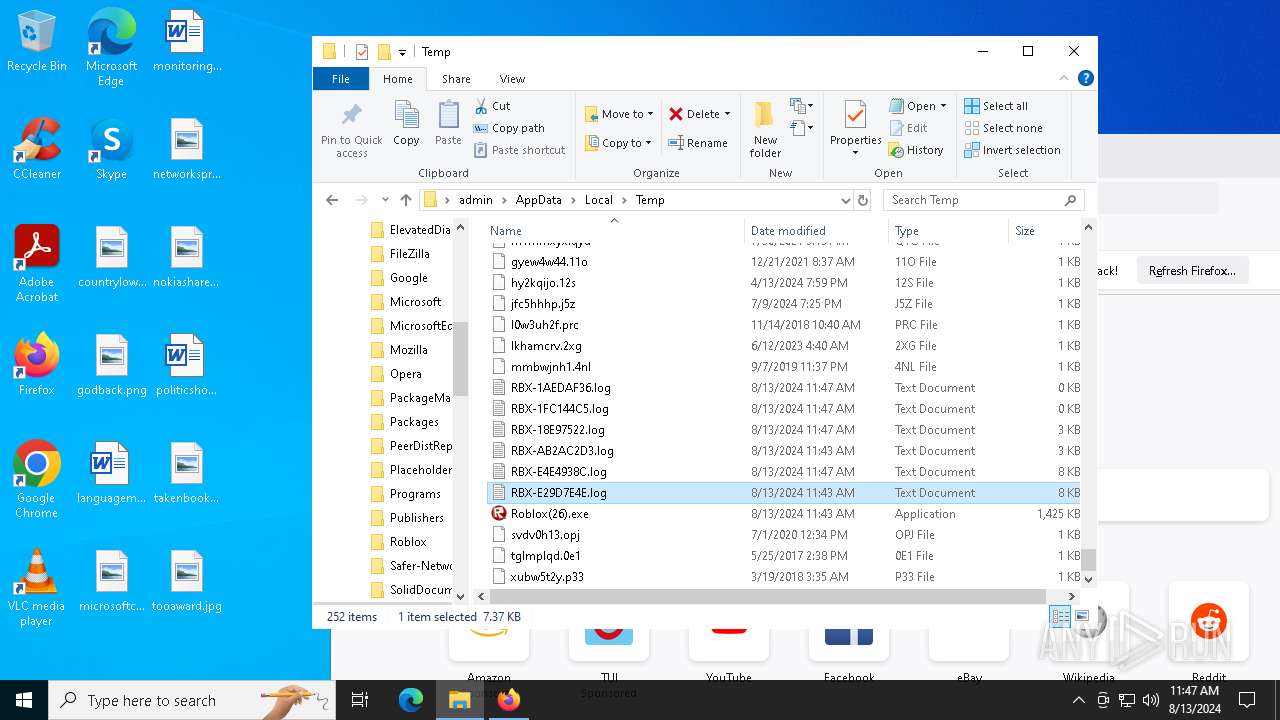The width and height of the screenshot is (1280, 720).
Task: Select the Packages folder in tree
Action: pos(414,422)
